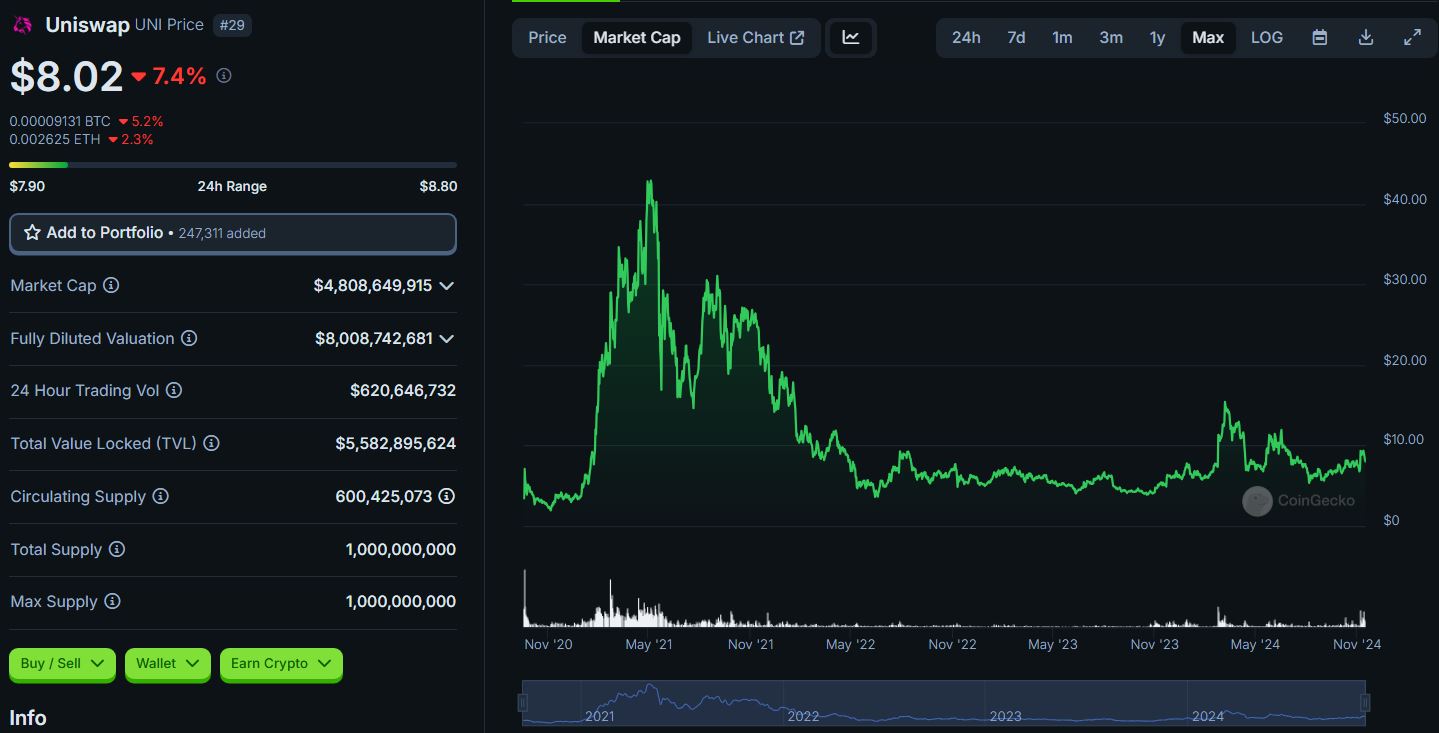This screenshot has width=1439, height=733.
Task: Click the $8,008,742,681 valuation value
Action: coord(374,338)
